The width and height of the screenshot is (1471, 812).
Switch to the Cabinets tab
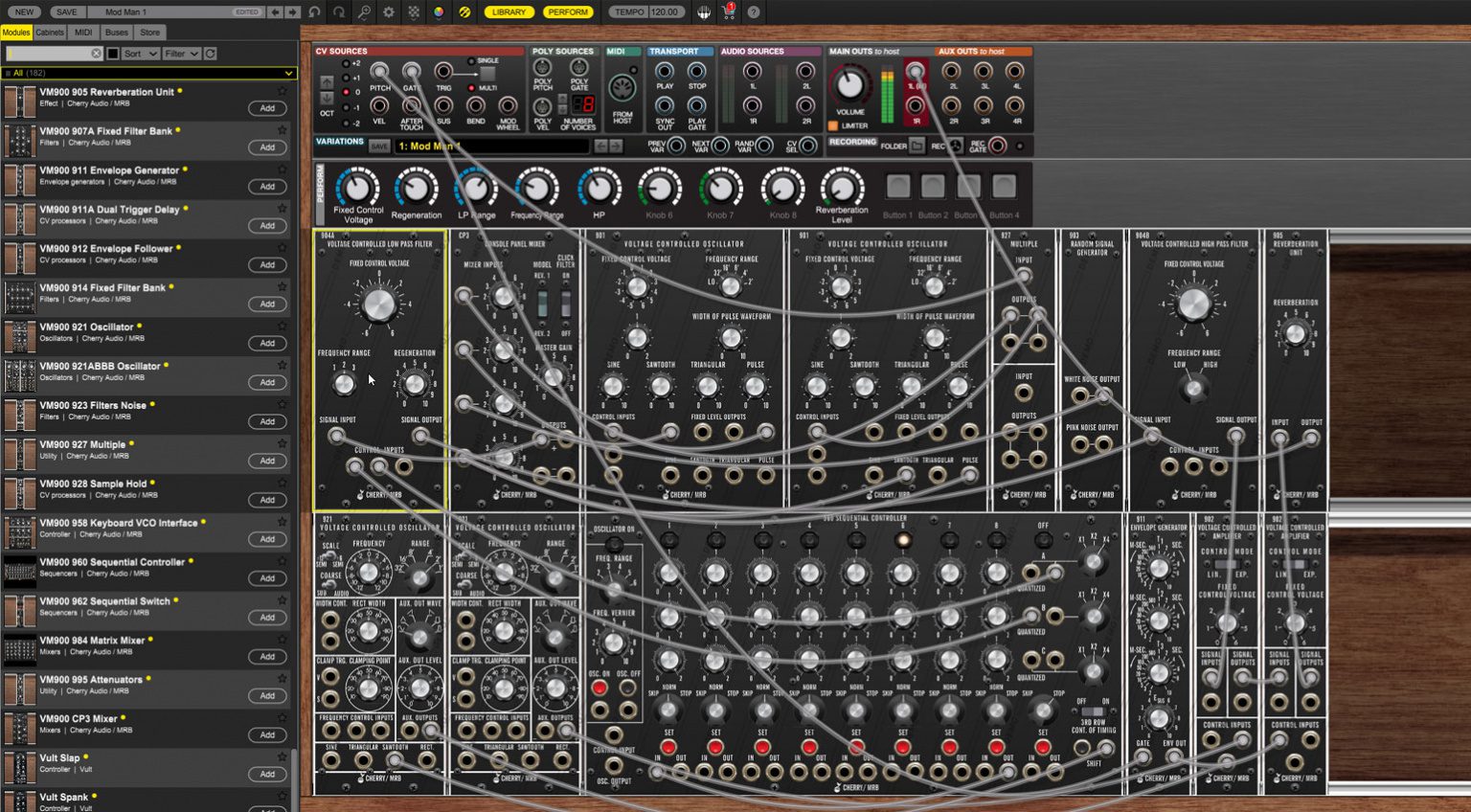[50, 32]
